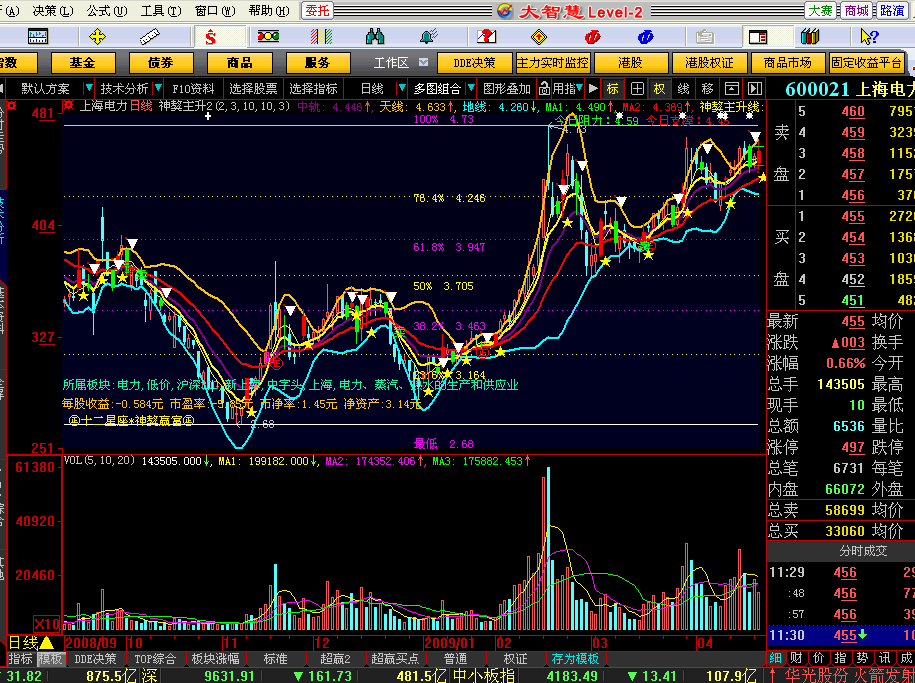Expand the 日线 period dropdown arrow
The image size is (915, 683).
pos(401,88)
